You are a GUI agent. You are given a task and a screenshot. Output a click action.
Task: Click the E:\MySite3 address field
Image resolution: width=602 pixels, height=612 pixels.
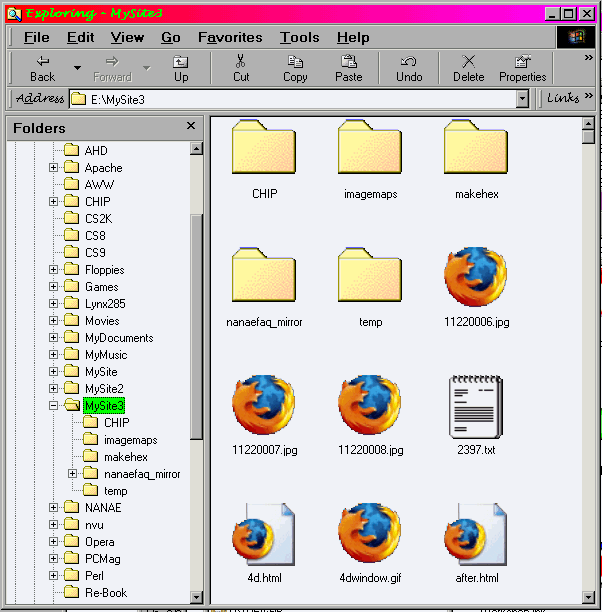(x=290, y=99)
